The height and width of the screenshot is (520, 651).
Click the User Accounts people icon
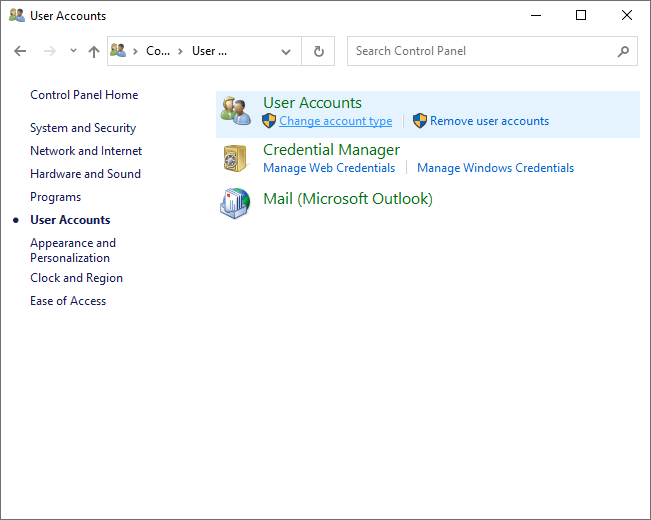236,111
